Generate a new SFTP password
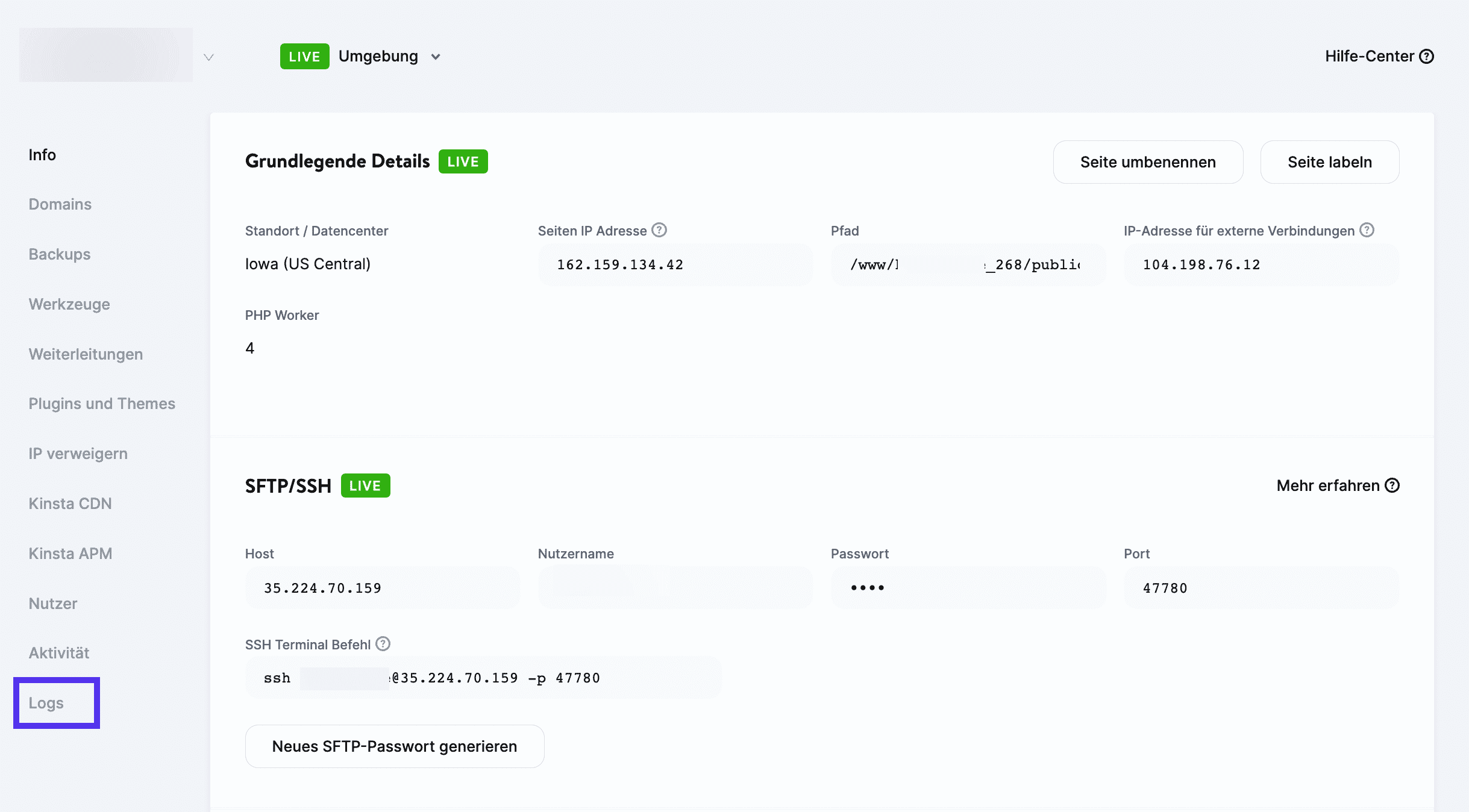 pyautogui.click(x=394, y=746)
